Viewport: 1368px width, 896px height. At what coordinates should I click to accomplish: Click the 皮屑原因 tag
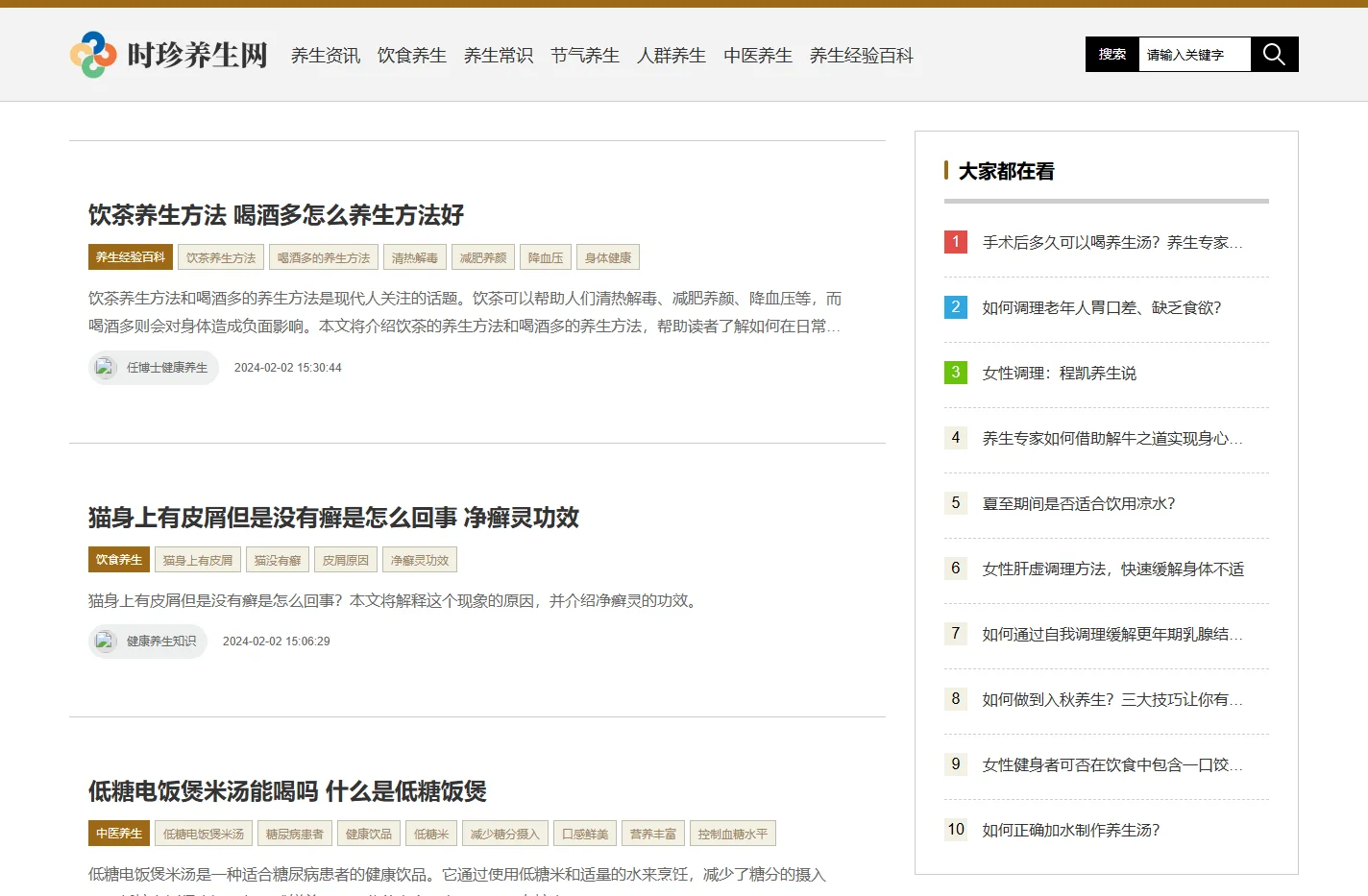[x=346, y=560]
